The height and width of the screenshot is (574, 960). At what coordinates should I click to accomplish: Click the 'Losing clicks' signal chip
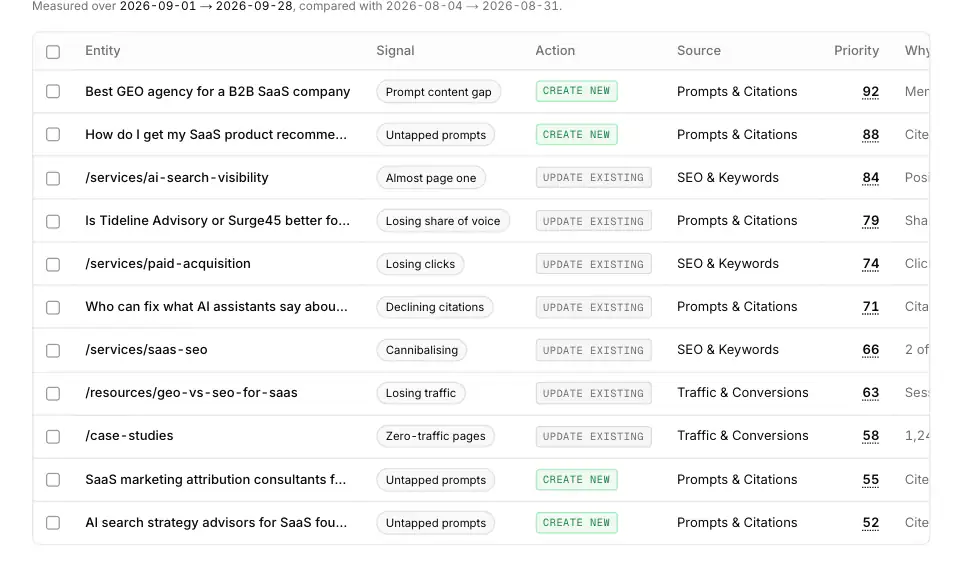[x=420, y=264]
